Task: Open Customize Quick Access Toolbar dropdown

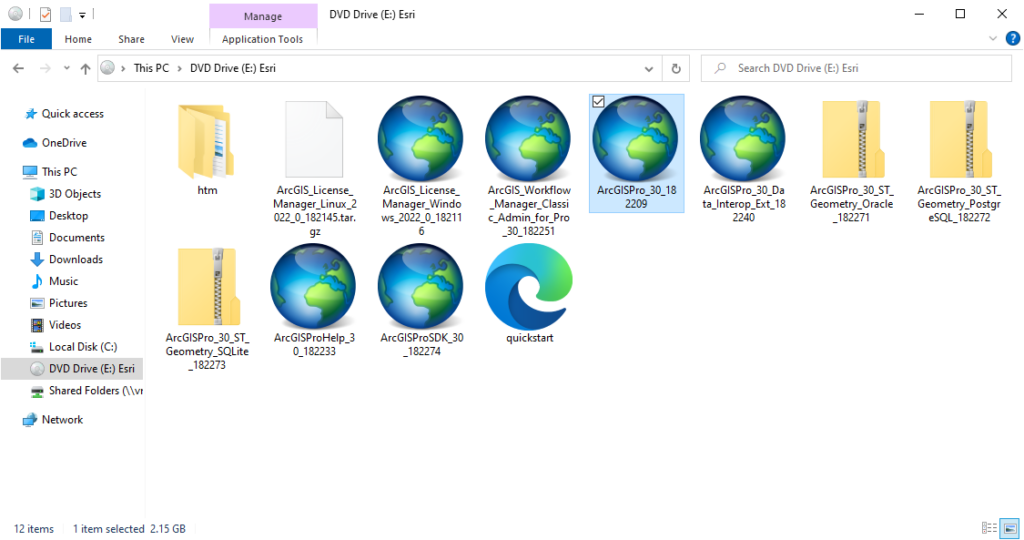Action: click(x=82, y=14)
